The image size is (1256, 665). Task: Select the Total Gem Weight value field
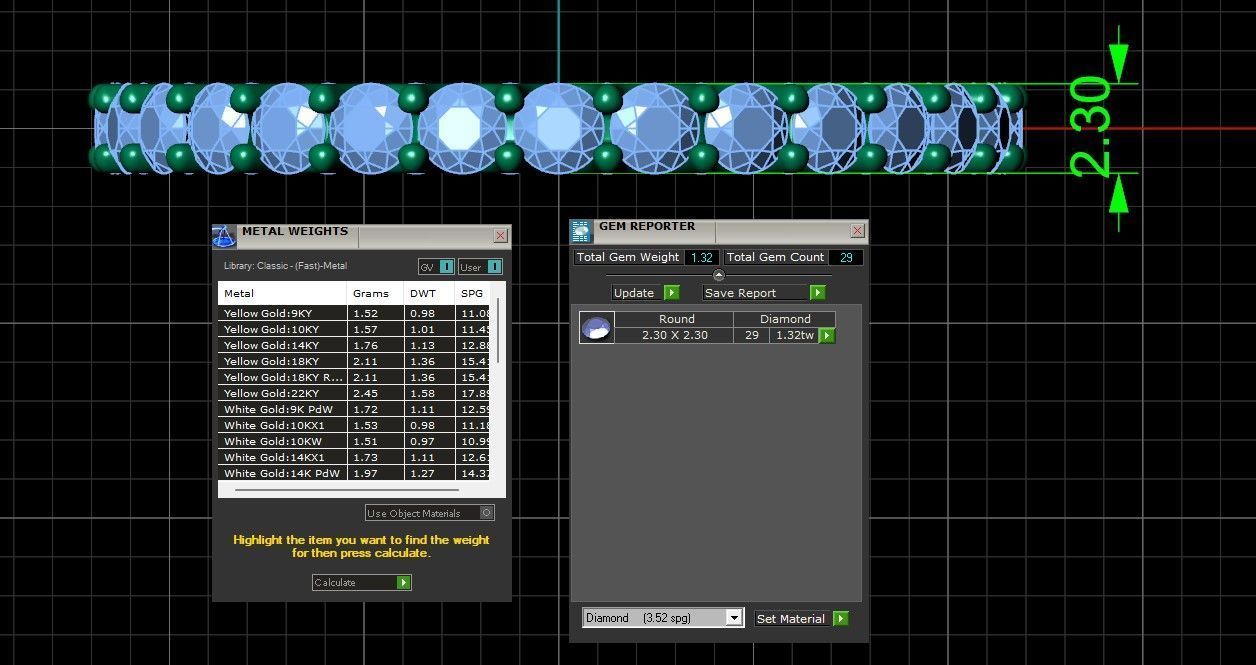point(702,258)
